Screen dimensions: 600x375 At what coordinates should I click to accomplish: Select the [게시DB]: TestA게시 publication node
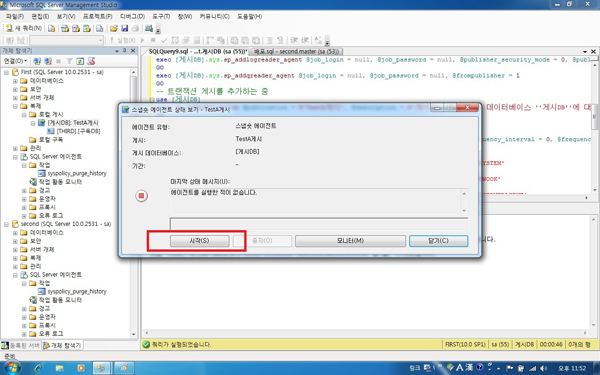73,123
